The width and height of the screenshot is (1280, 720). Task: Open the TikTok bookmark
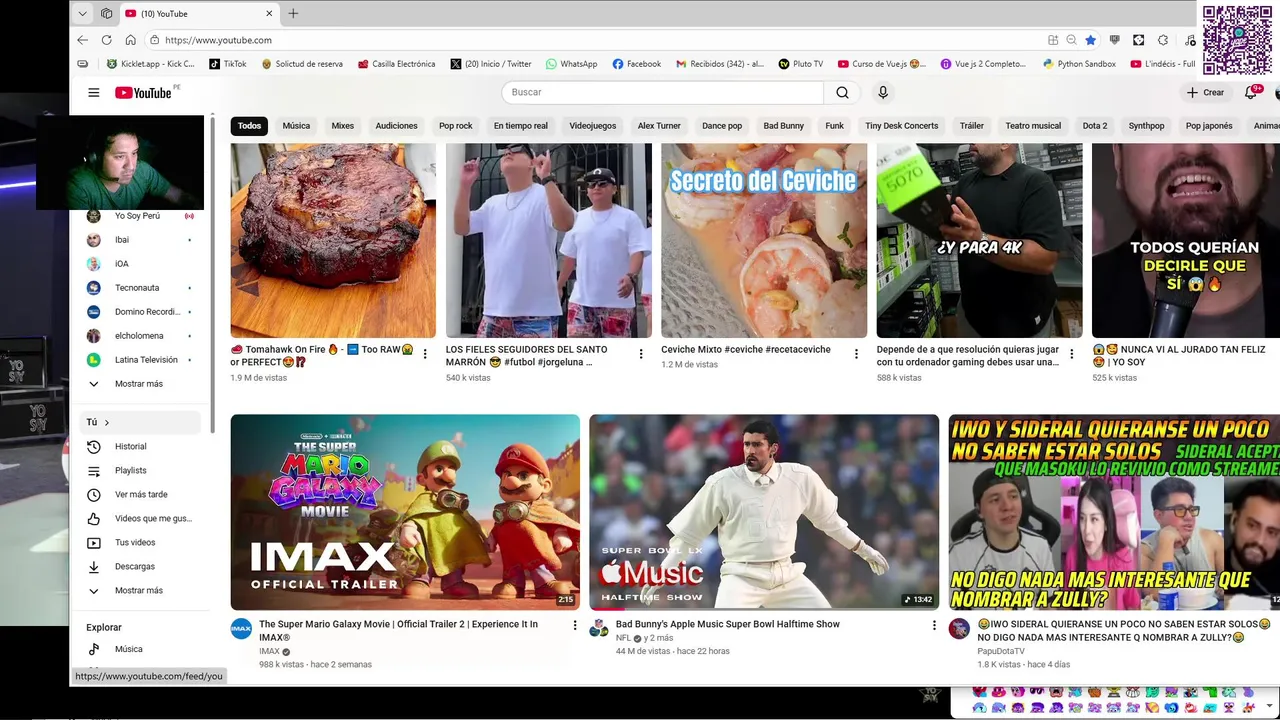tap(227, 64)
